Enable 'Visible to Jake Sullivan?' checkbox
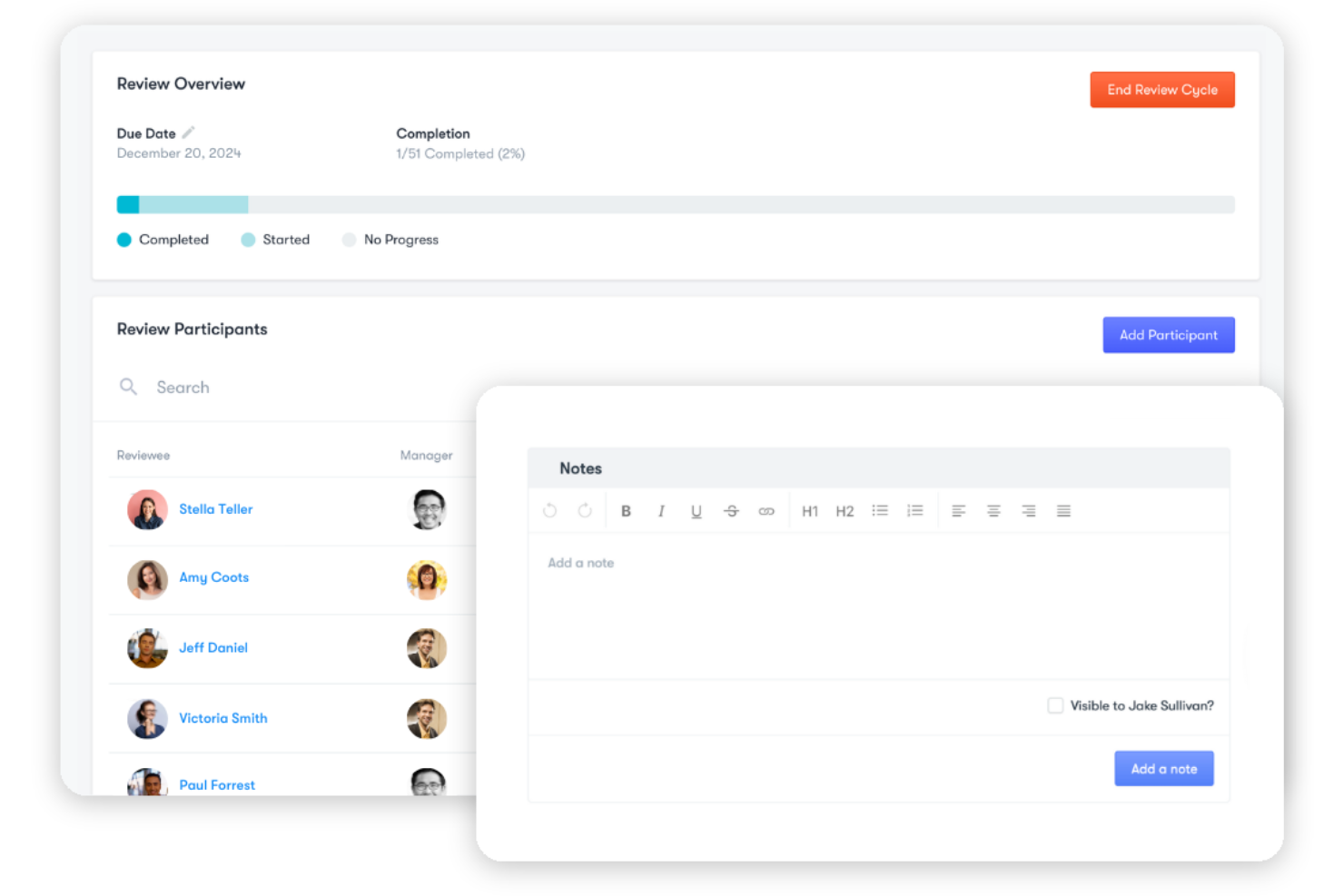Viewport: 1344px width, 896px height. (1055, 704)
